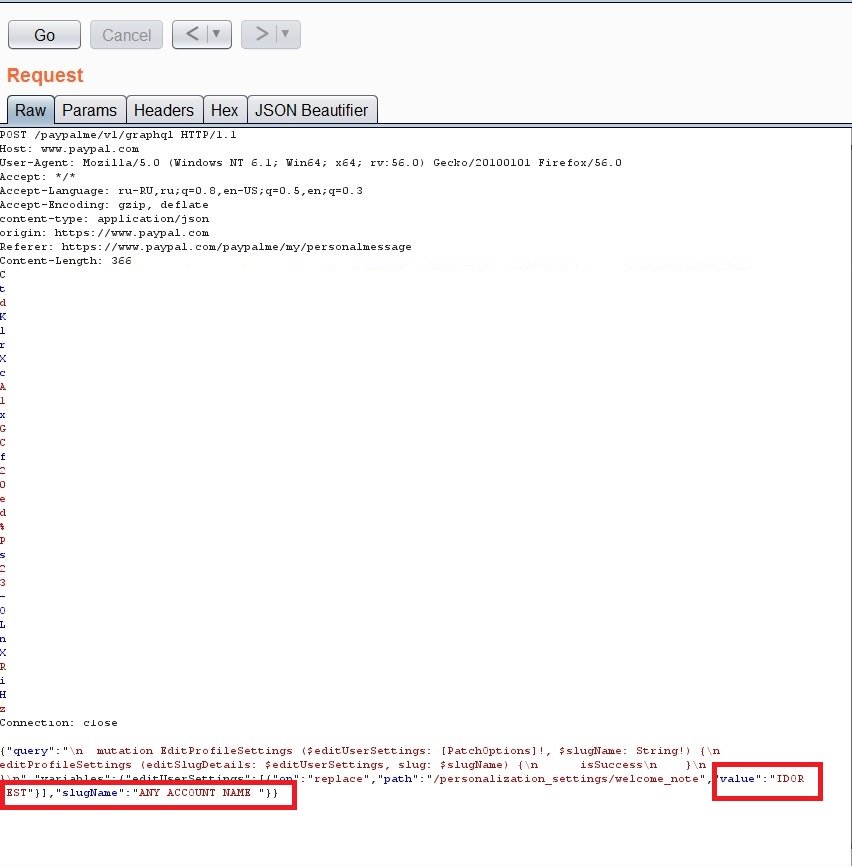The height and width of the screenshot is (867, 852).
Task: Click the Request section heading
Action: pos(45,75)
